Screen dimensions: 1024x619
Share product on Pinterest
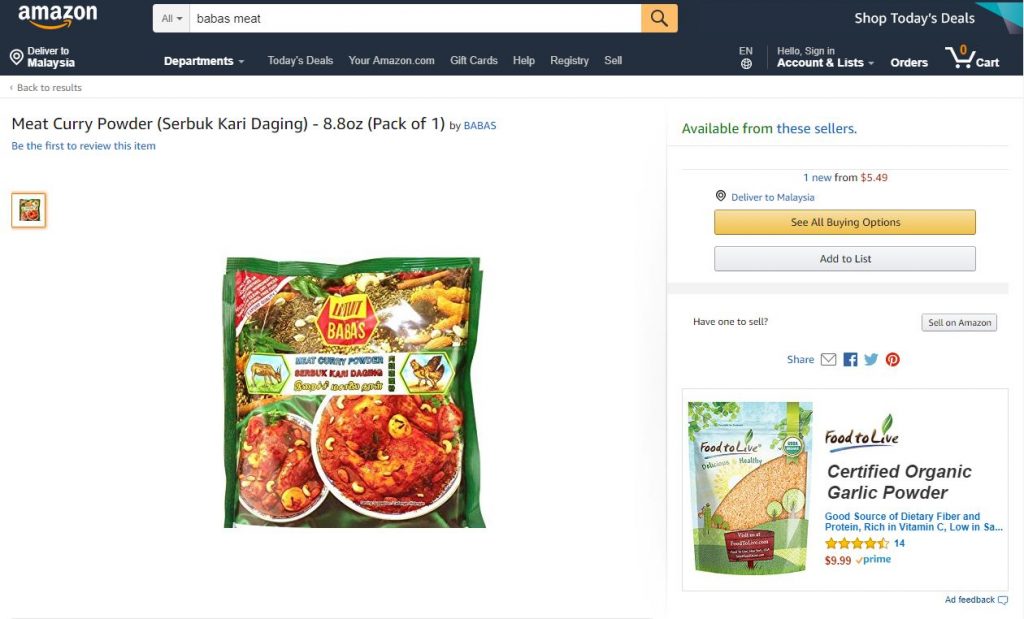893,359
